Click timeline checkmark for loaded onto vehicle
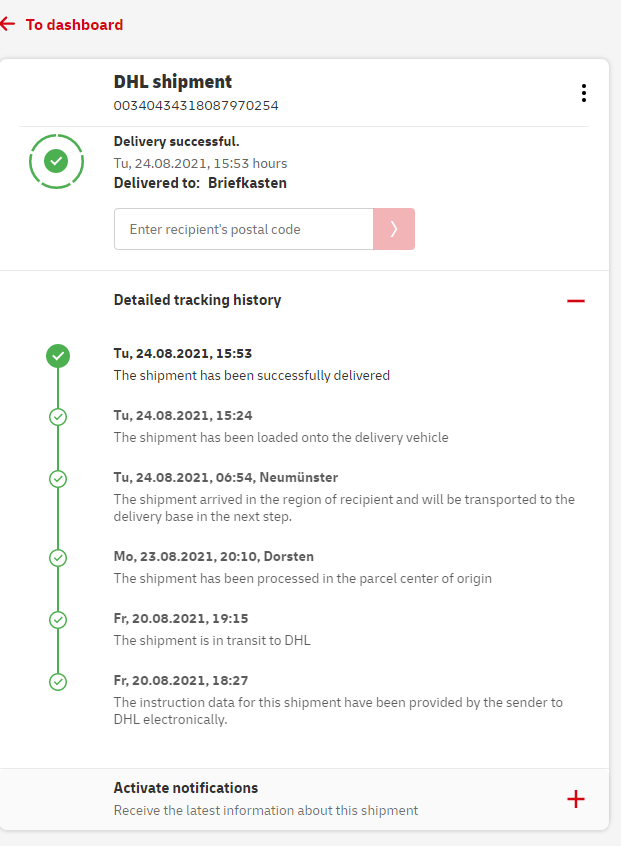Screen dimensions: 621x853 point(58,417)
